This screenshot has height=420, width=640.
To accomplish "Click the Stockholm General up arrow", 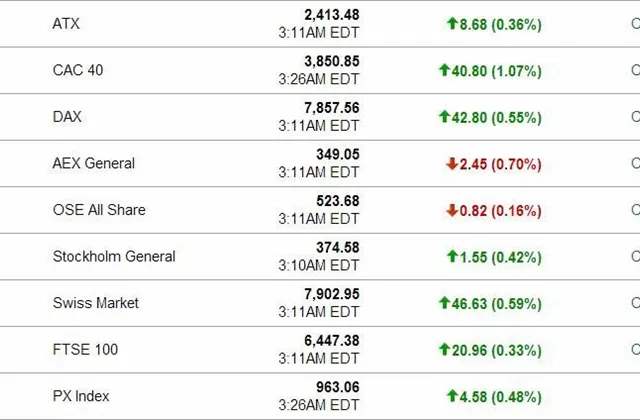I will pos(453,256).
